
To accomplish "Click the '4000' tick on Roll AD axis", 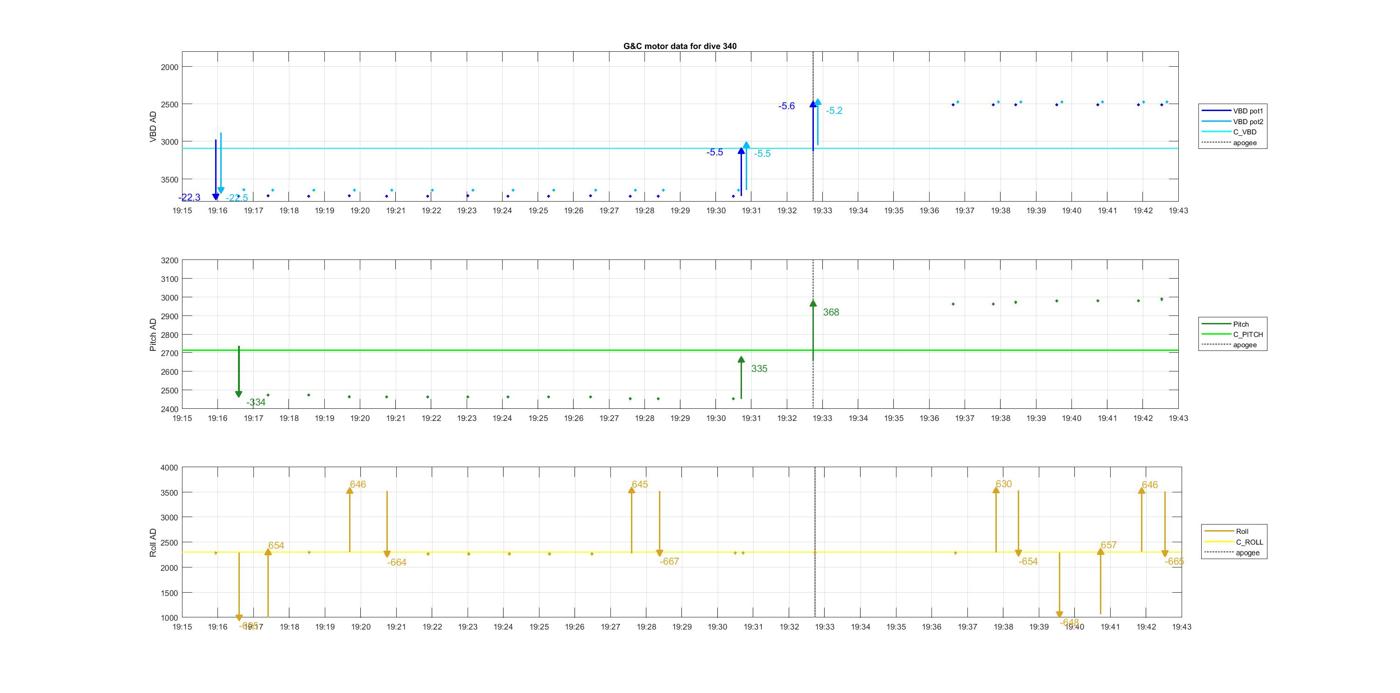I will (x=169, y=468).
